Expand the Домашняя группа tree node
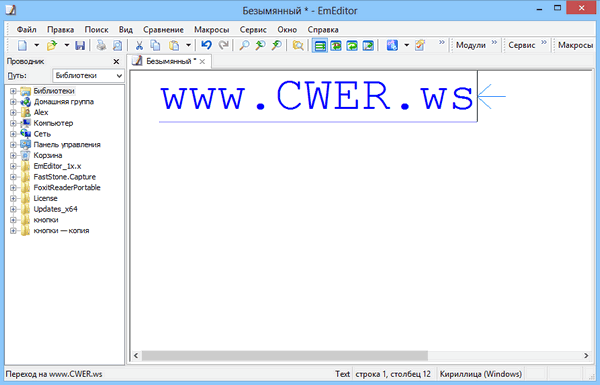The image size is (600, 385). [x=13, y=102]
